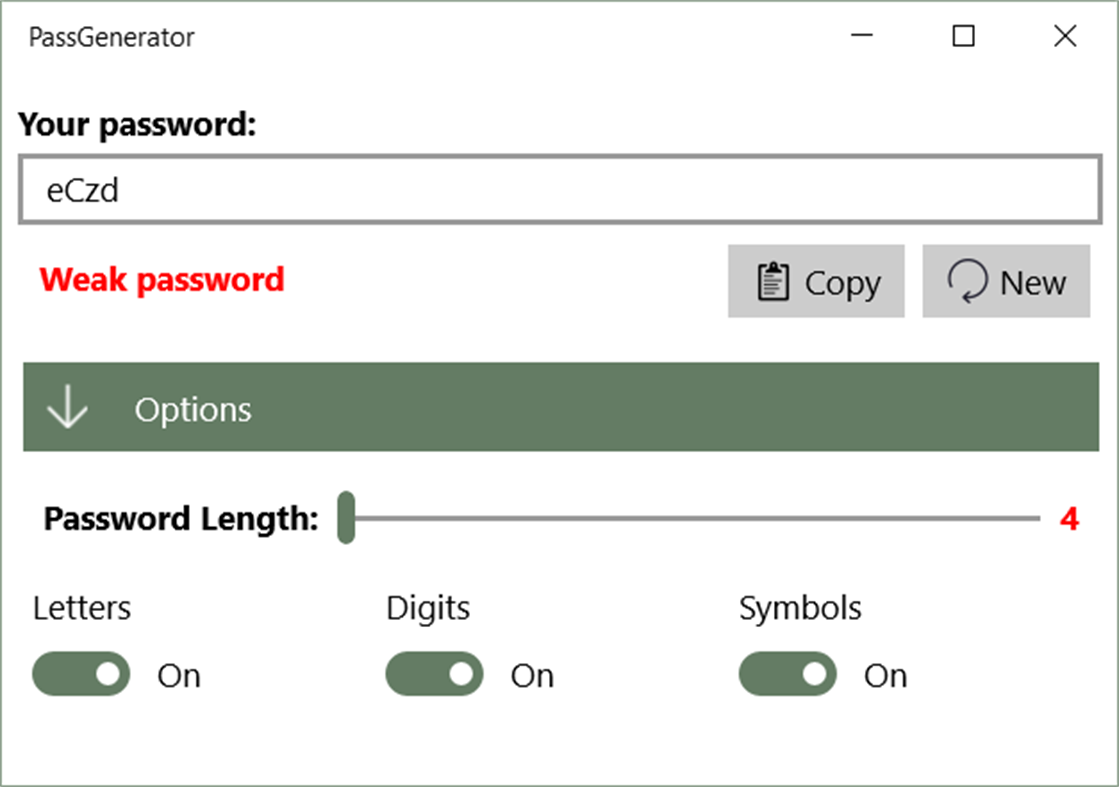This screenshot has height=787, width=1119.
Task: Toggle Symbols off
Action: click(x=787, y=674)
